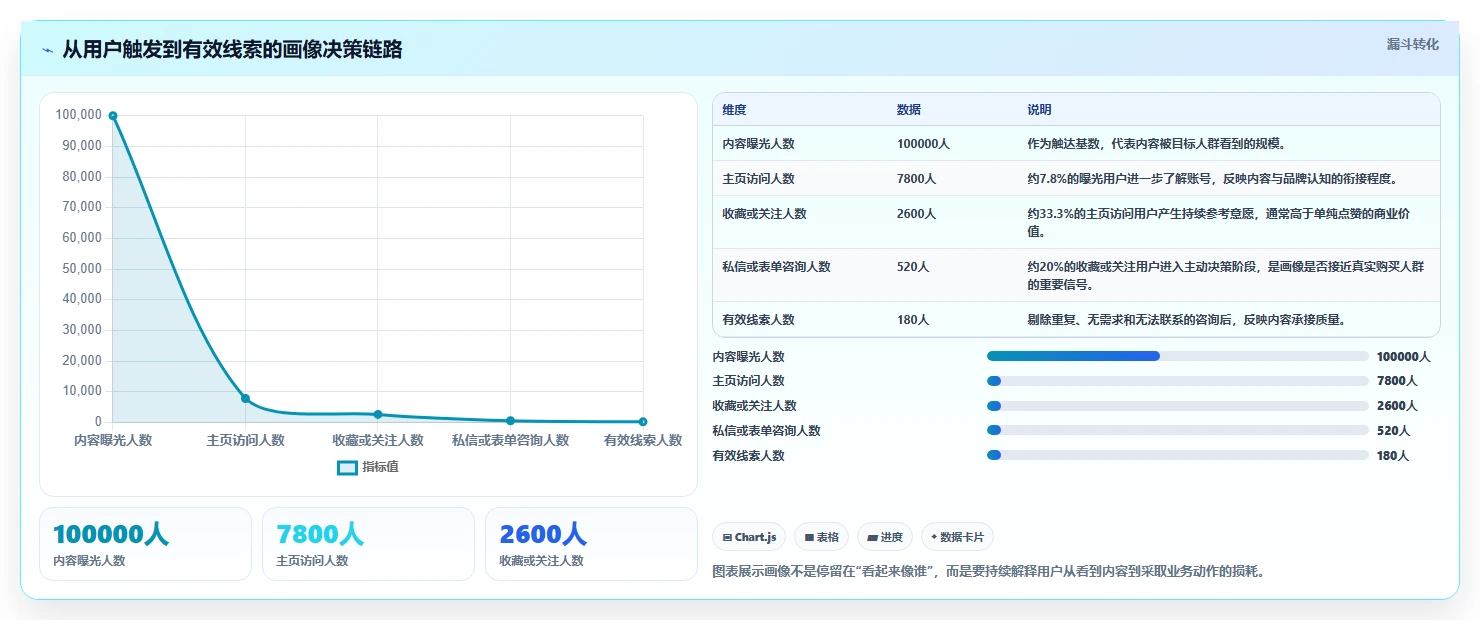This screenshot has height=620, width=1480.
Task: Select the 数据卡片 tag chip
Action: click(x=957, y=537)
